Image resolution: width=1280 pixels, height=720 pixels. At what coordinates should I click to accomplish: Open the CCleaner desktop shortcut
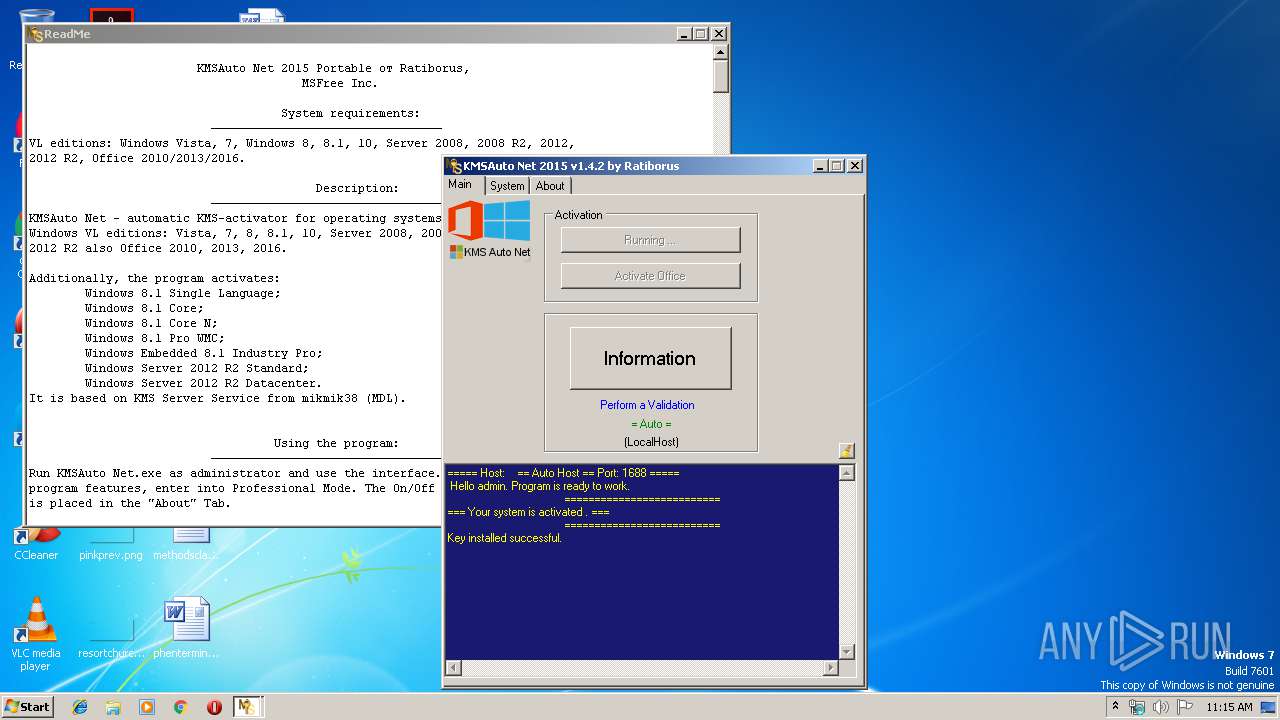click(x=36, y=544)
